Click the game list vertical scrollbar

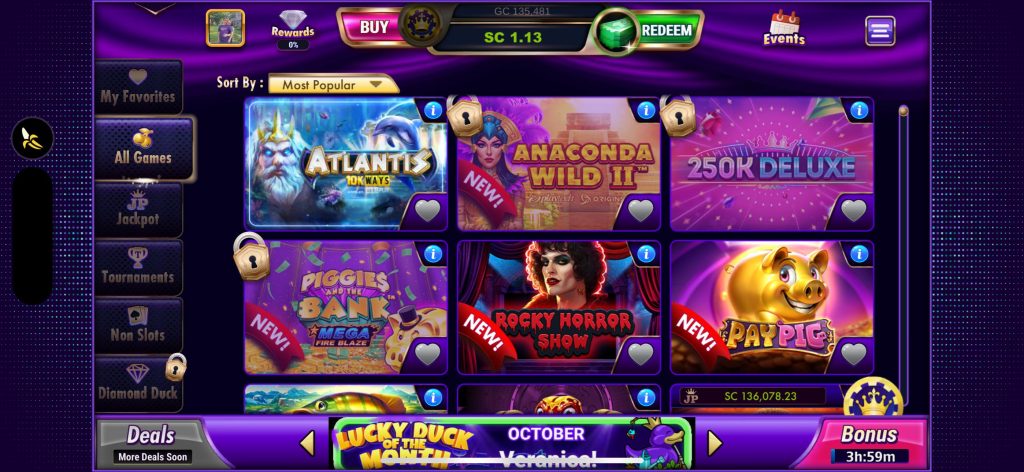pyautogui.click(x=903, y=255)
